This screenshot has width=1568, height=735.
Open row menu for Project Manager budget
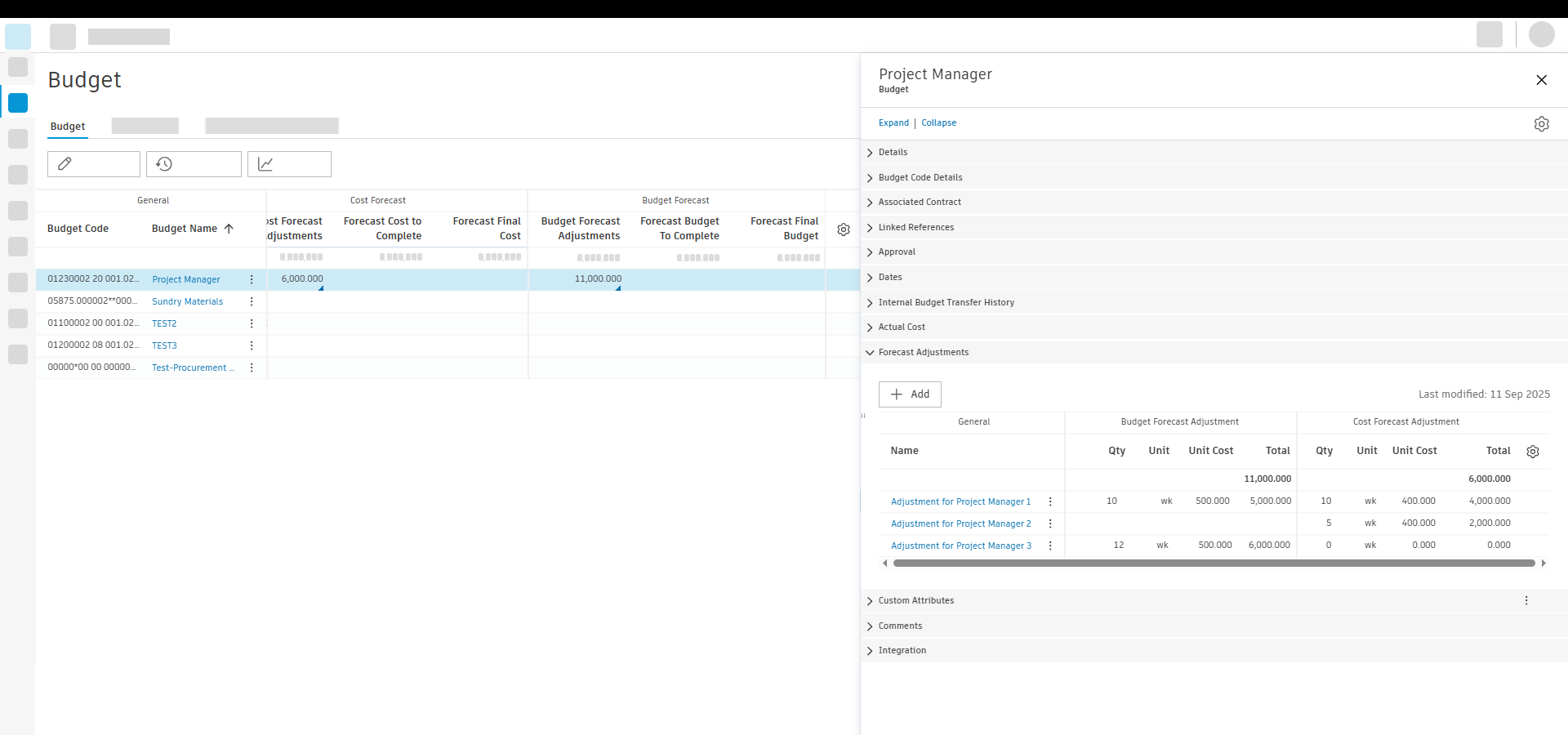(x=252, y=279)
